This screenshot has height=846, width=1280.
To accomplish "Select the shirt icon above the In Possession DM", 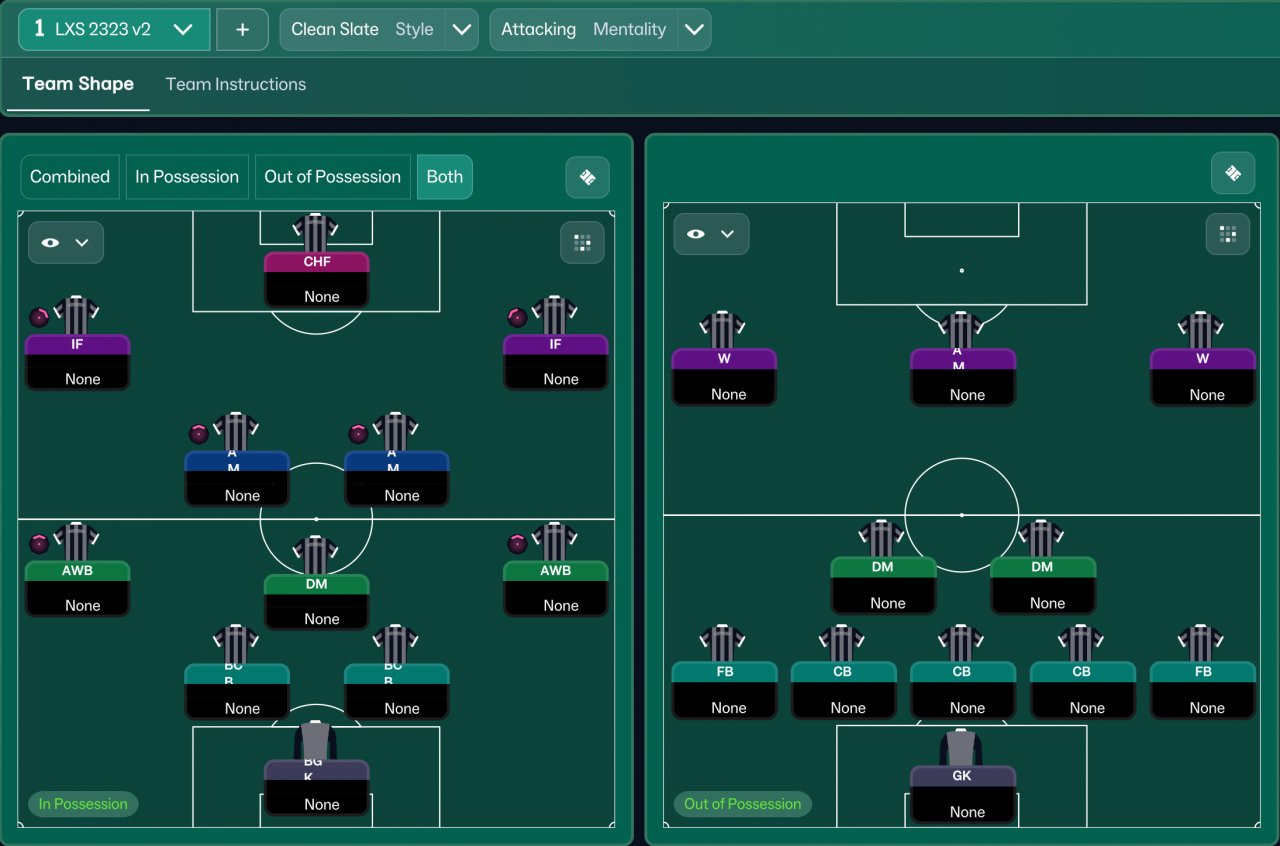I will coord(316,555).
